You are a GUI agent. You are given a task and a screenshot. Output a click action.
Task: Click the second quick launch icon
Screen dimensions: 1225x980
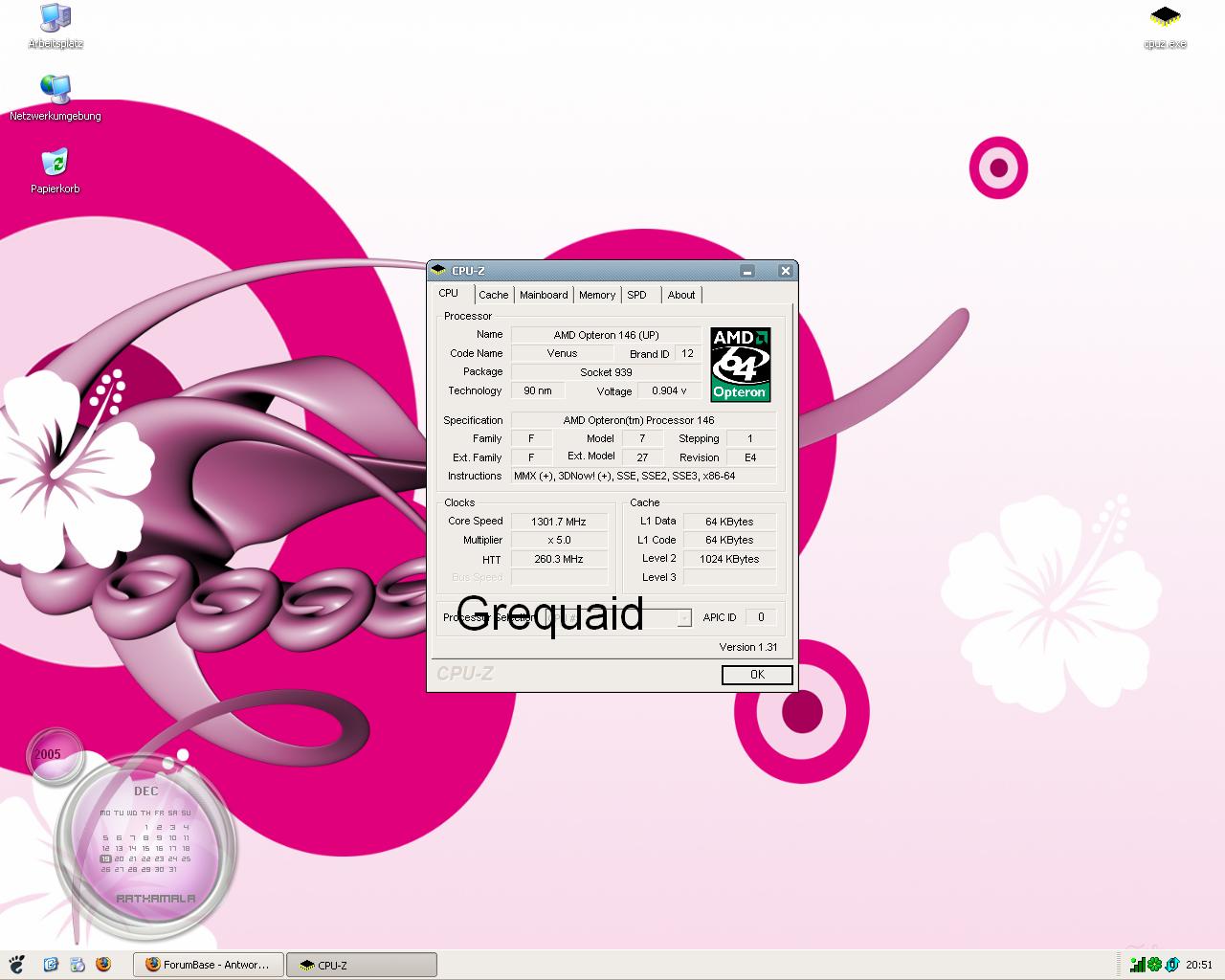tap(77, 965)
